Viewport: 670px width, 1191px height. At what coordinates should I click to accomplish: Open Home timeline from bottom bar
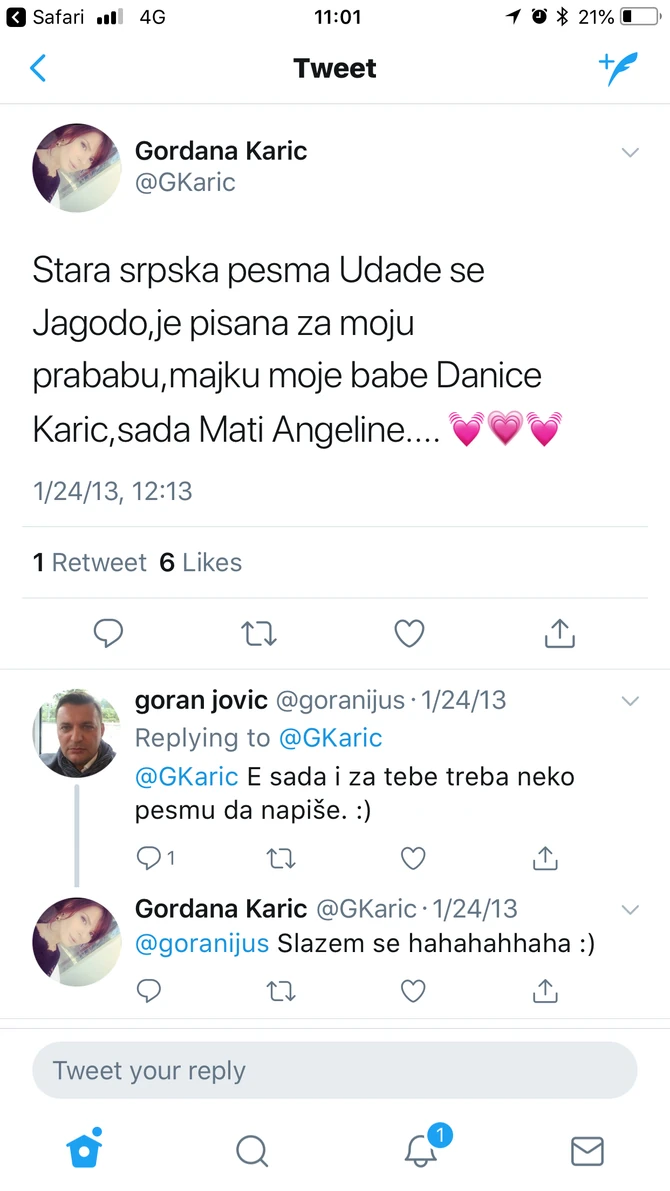click(x=84, y=1149)
